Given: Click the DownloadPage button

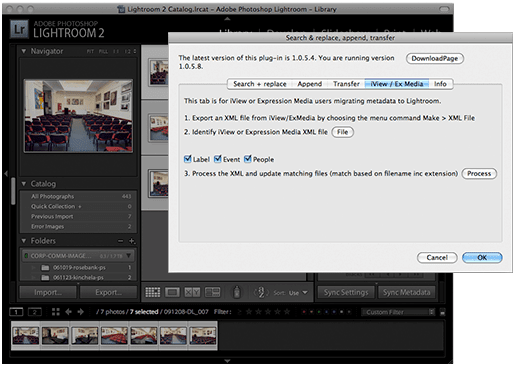Looking at the screenshot, I should 435,59.
